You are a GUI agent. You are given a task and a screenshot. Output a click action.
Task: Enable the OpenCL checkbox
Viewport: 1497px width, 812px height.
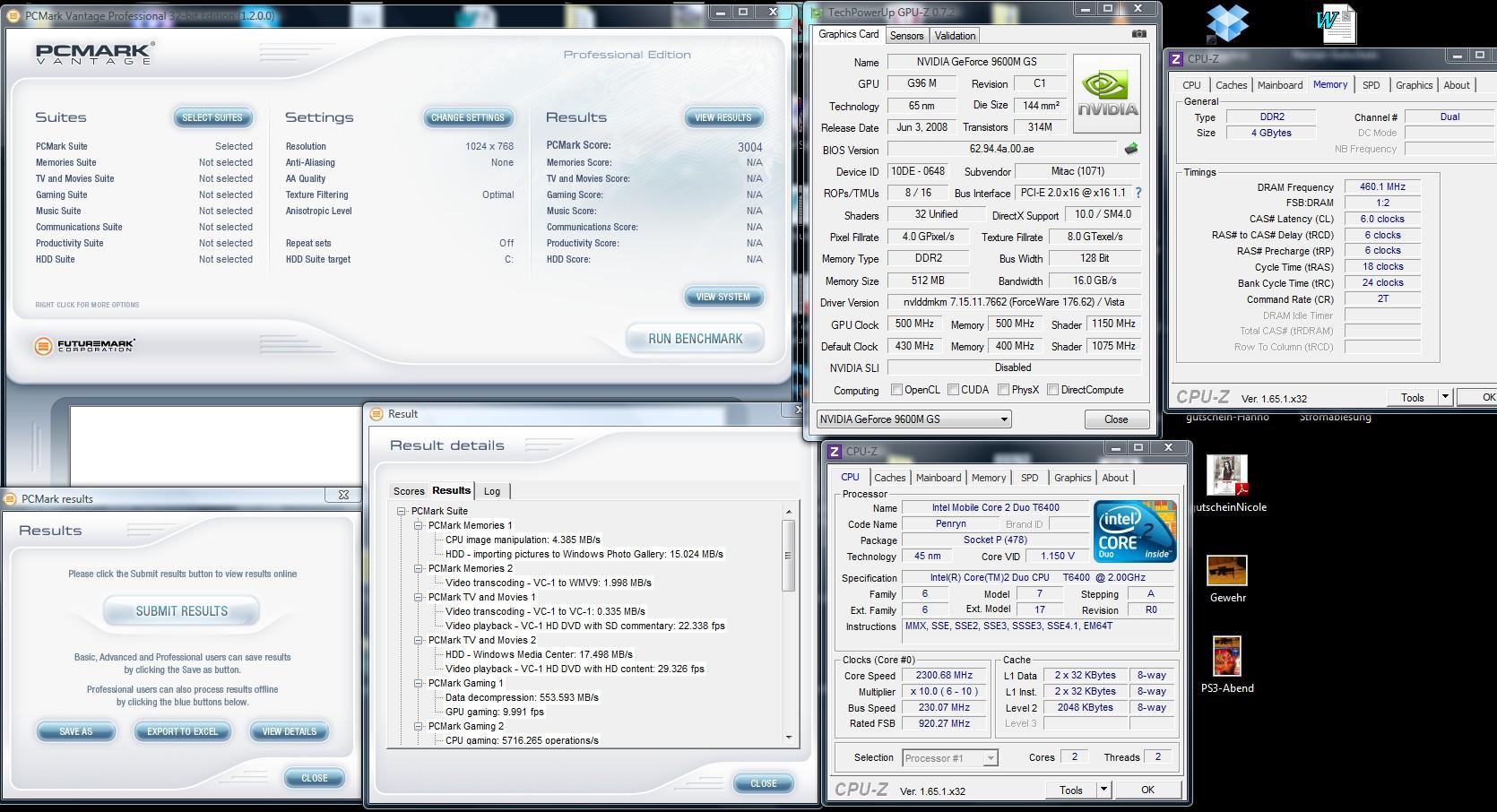point(896,390)
